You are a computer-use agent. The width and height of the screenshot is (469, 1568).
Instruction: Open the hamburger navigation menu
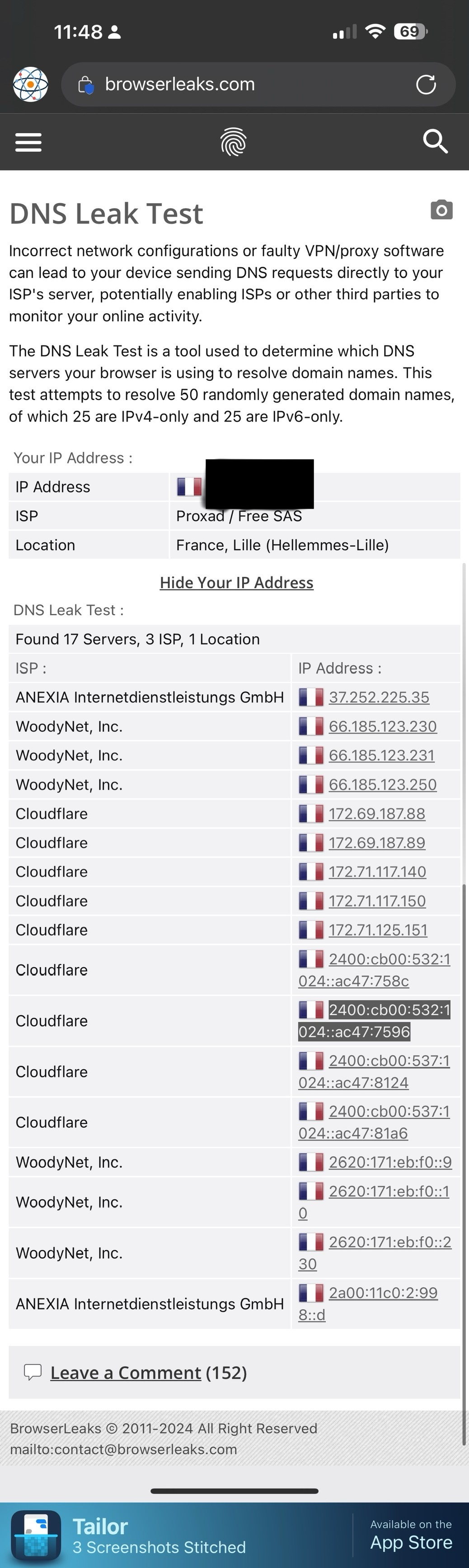tap(28, 143)
